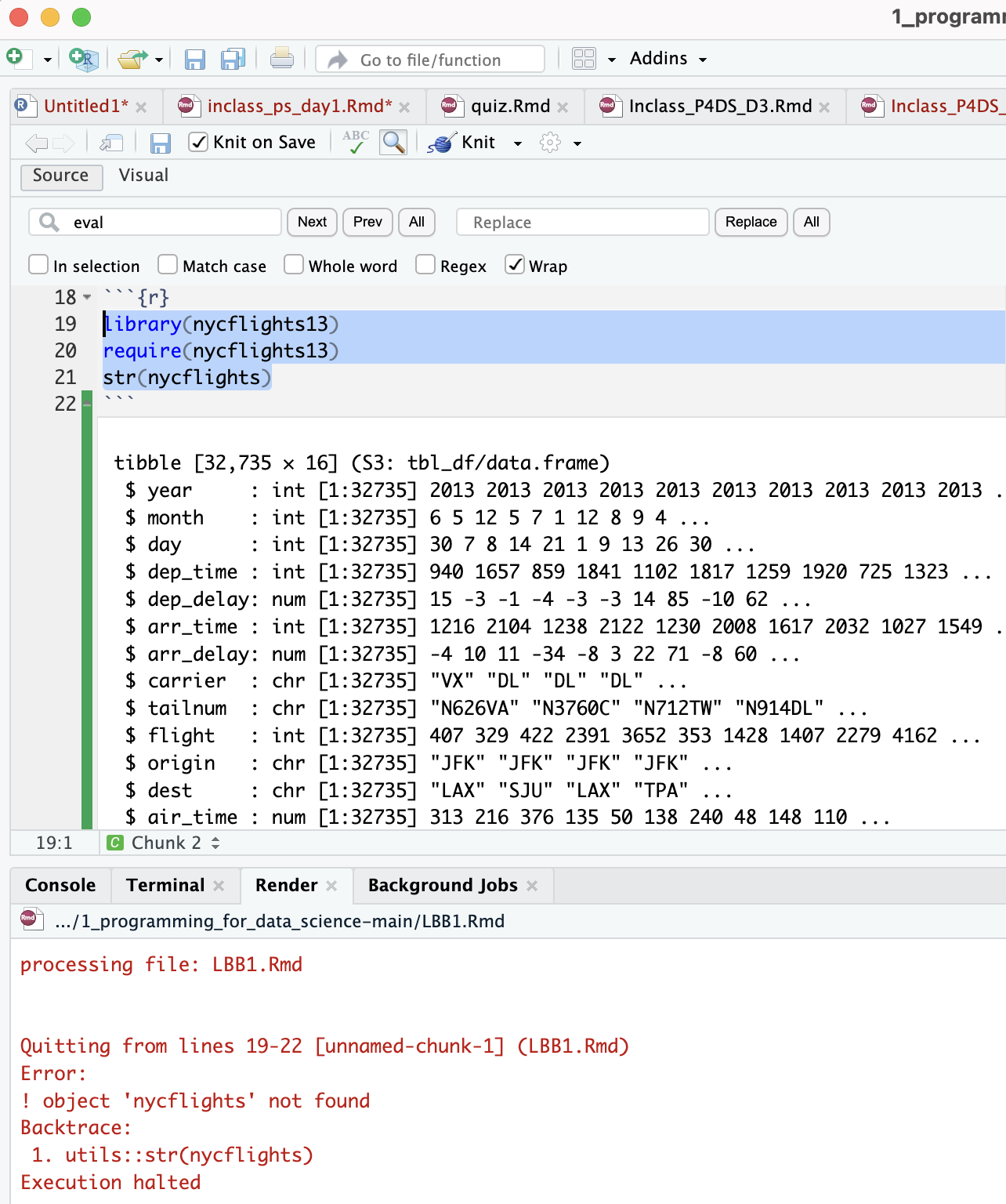Click the Knit yarn-ball icon

pos(440,143)
